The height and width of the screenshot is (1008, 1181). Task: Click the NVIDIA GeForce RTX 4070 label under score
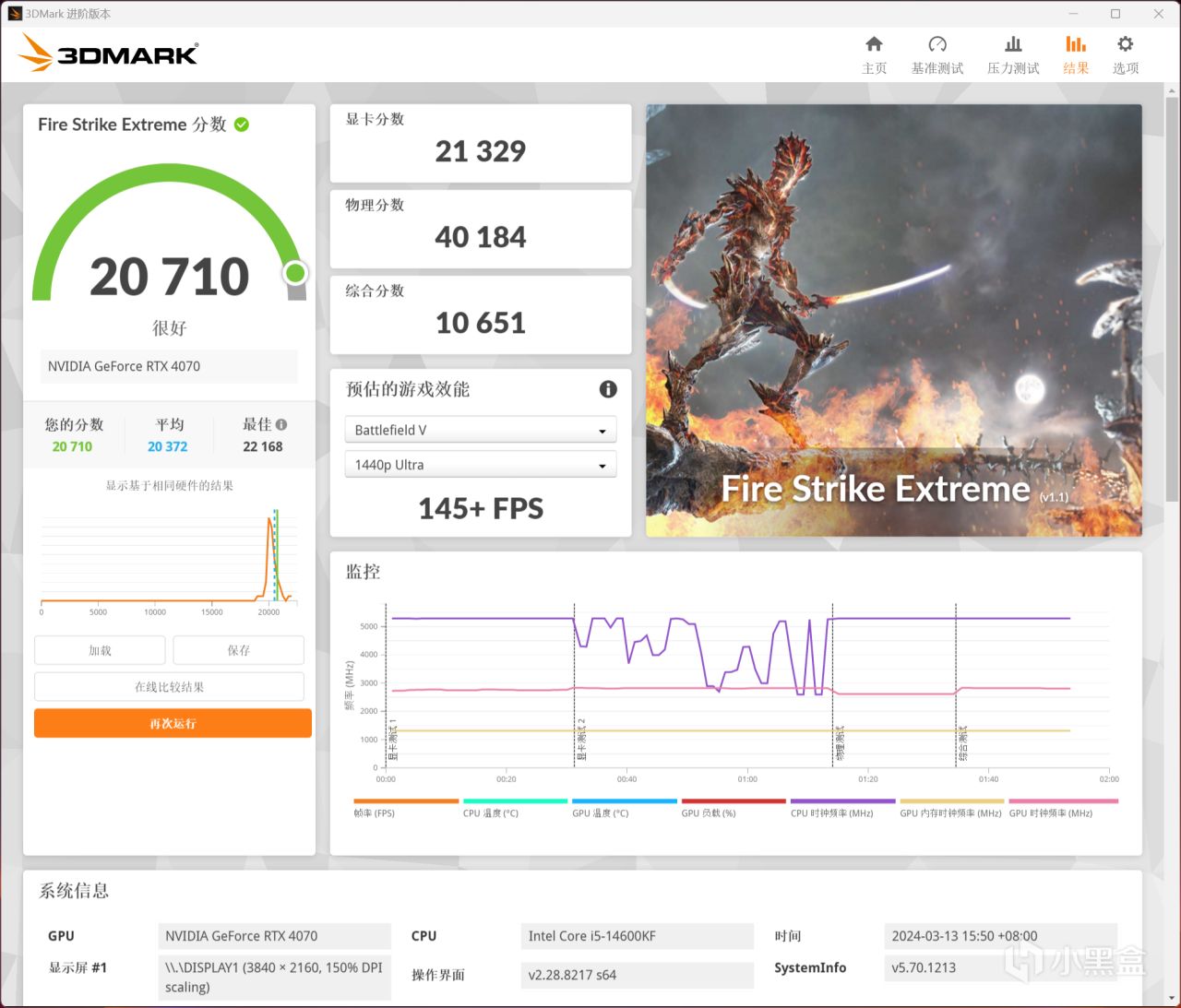click(169, 366)
